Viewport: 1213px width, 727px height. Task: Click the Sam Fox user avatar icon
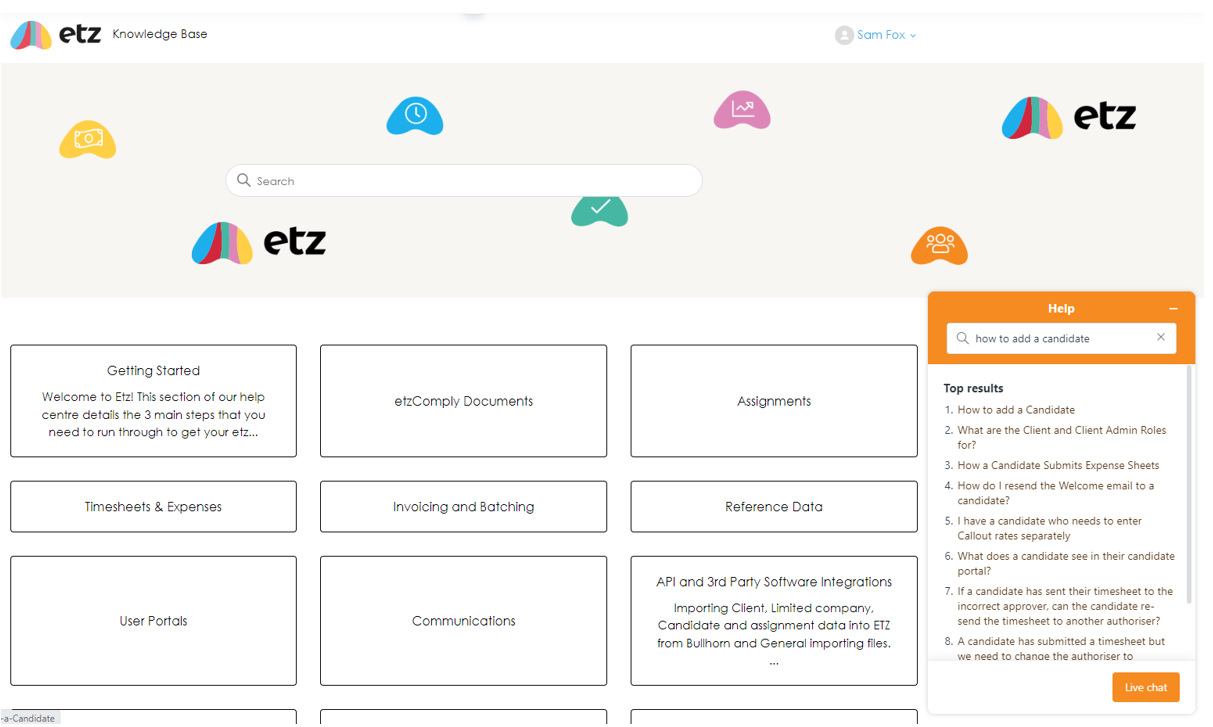coord(844,35)
